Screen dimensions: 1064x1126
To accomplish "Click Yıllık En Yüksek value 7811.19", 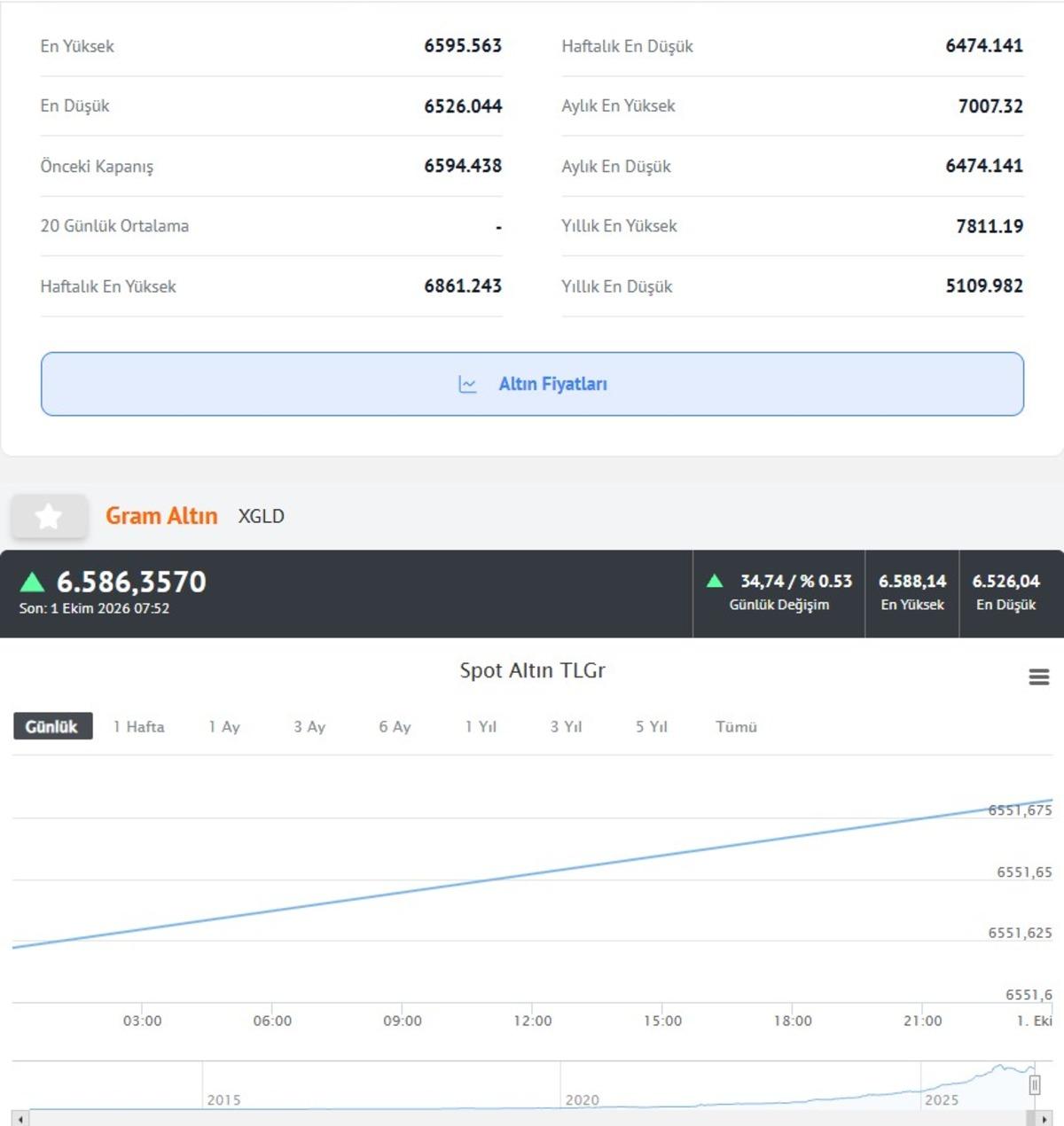I will tap(990, 226).
